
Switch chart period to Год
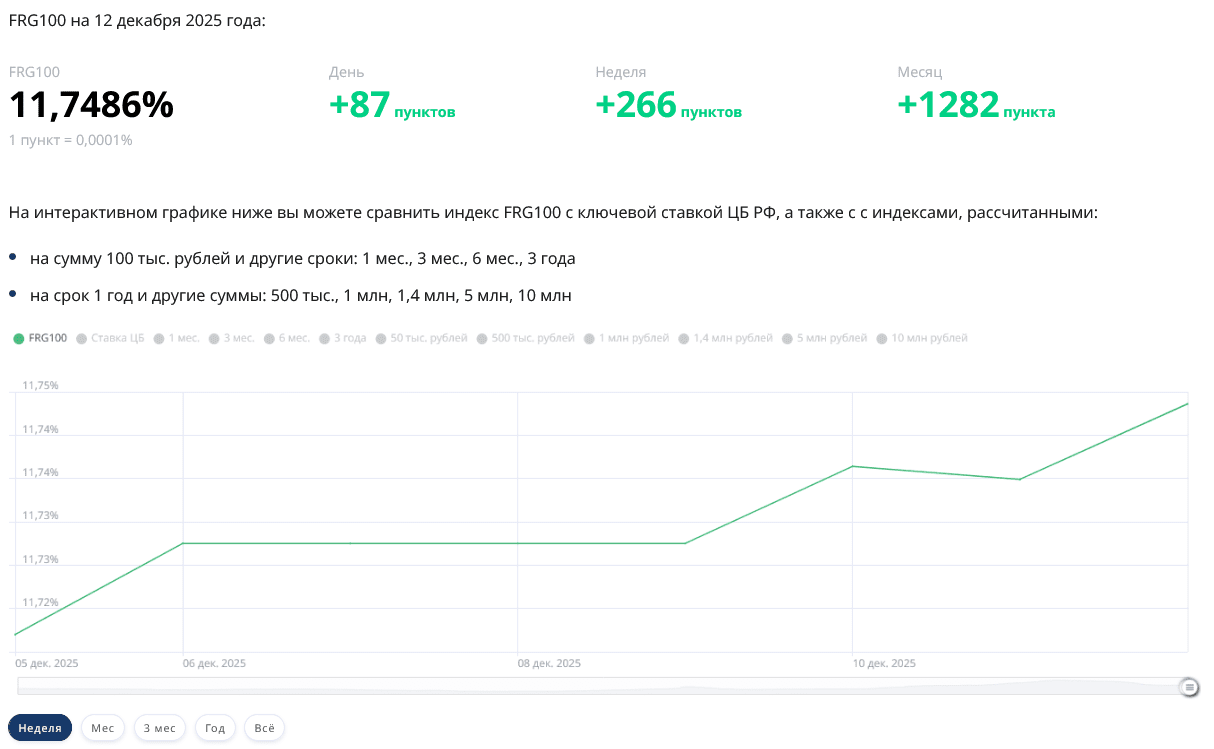215,728
